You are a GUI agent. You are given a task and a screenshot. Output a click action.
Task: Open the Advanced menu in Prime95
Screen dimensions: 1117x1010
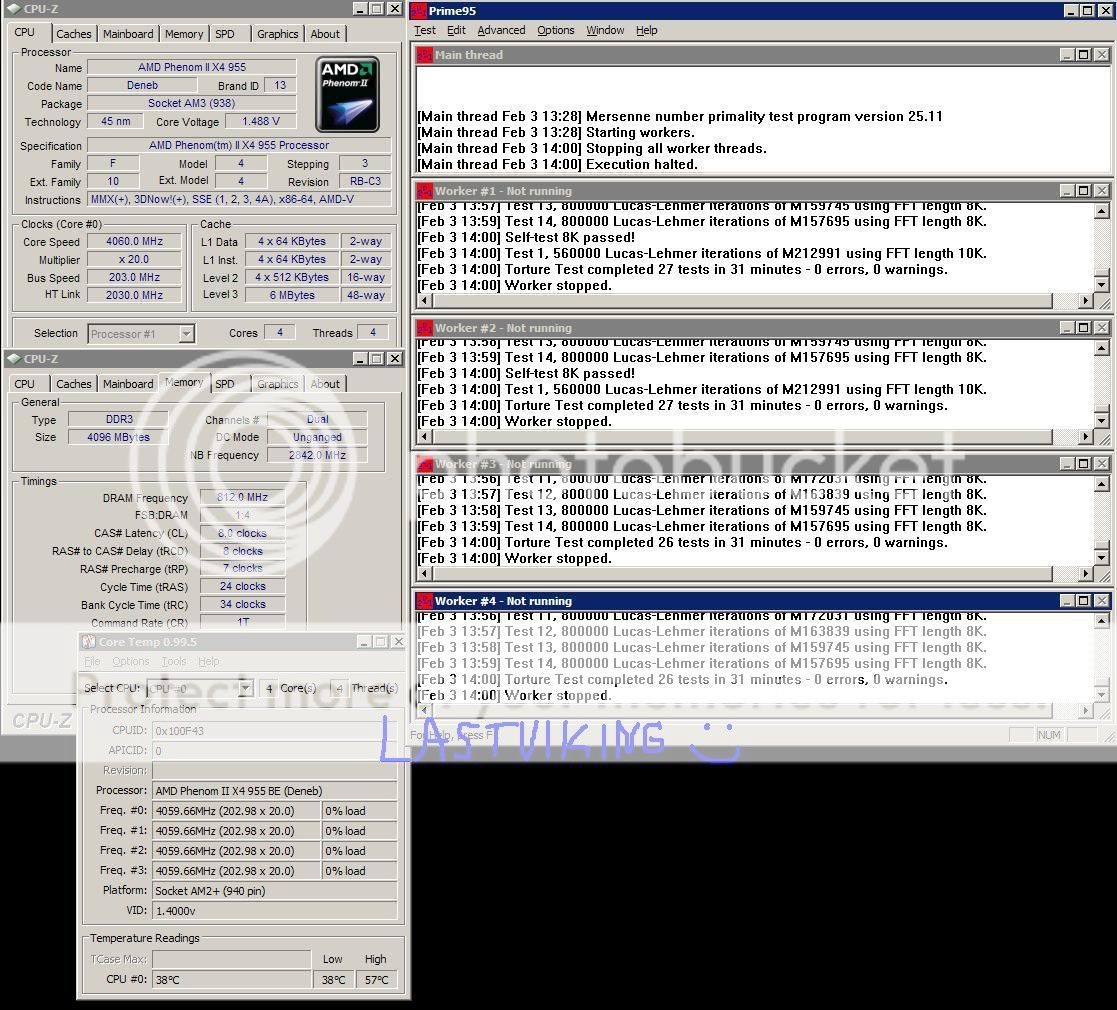coord(501,30)
